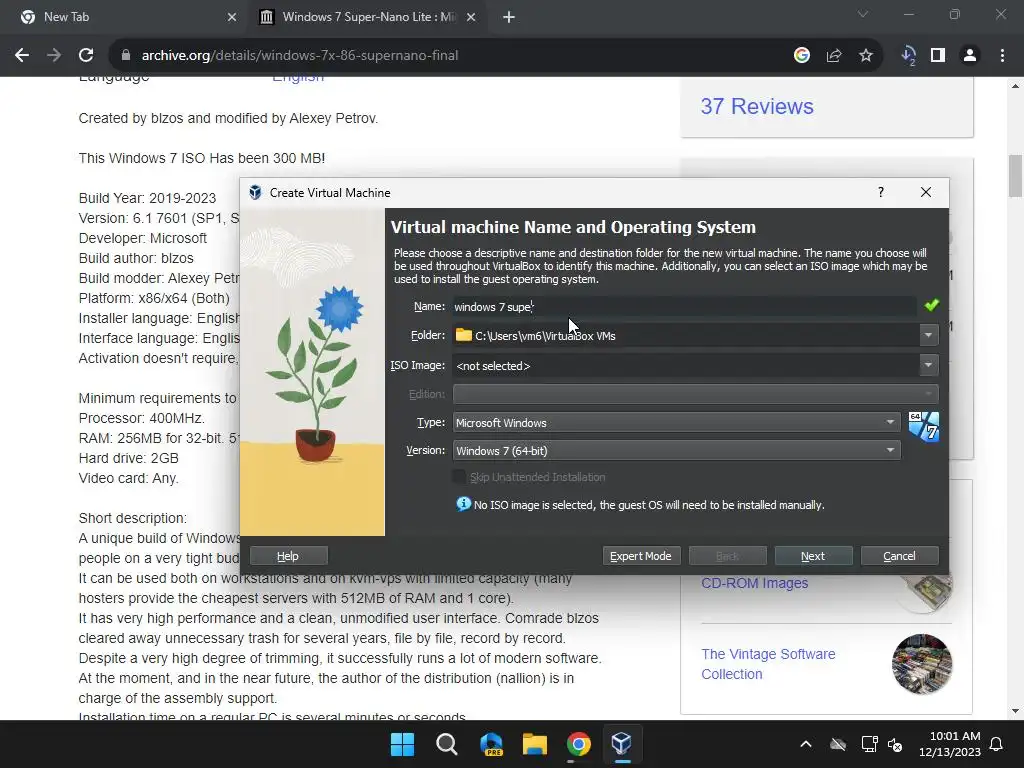Image resolution: width=1024 pixels, height=768 pixels.
Task: Open File Explorer from taskbar
Action: click(535, 744)
